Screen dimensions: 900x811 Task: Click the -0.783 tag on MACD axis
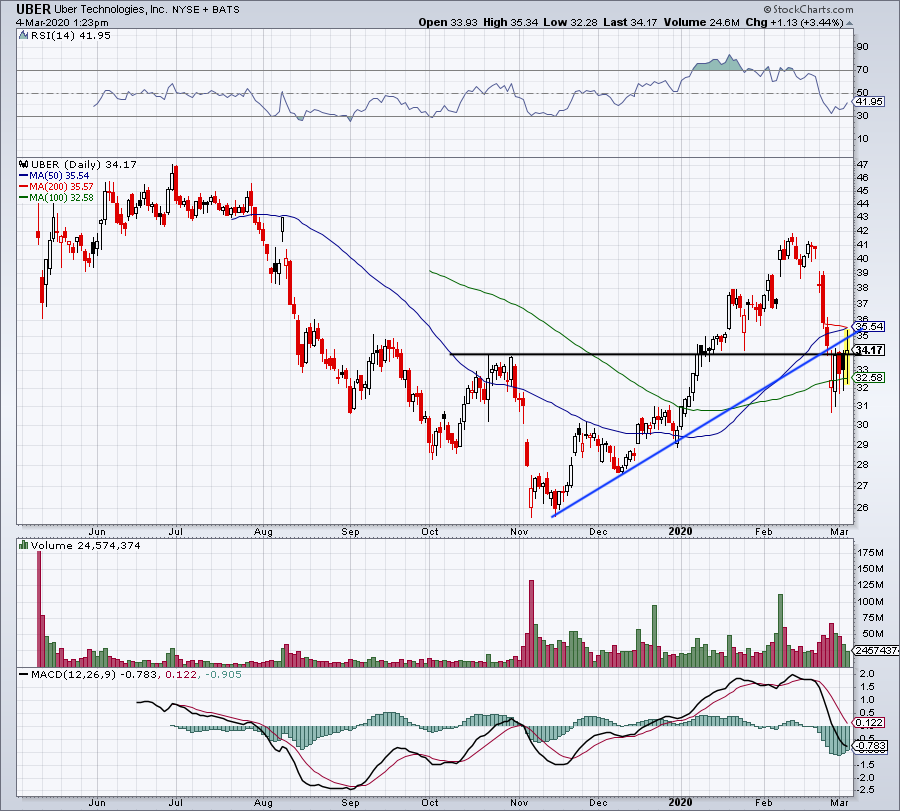click(871, 747)
